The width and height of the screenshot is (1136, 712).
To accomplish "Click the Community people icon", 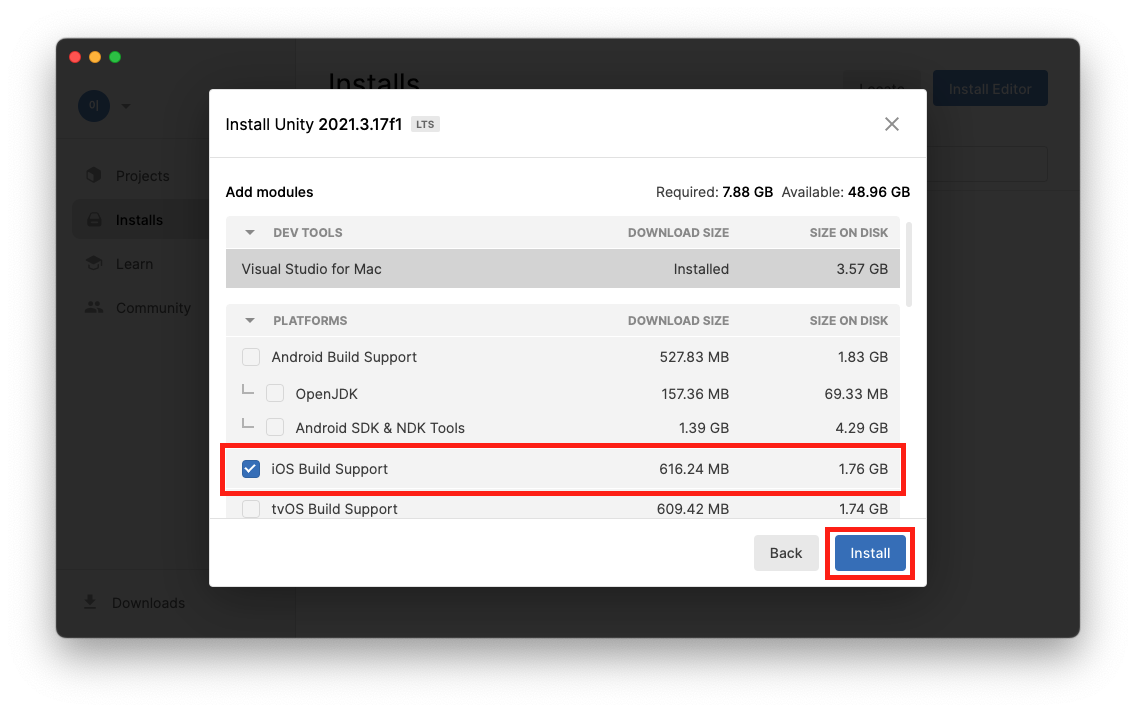I will point(94,307).
